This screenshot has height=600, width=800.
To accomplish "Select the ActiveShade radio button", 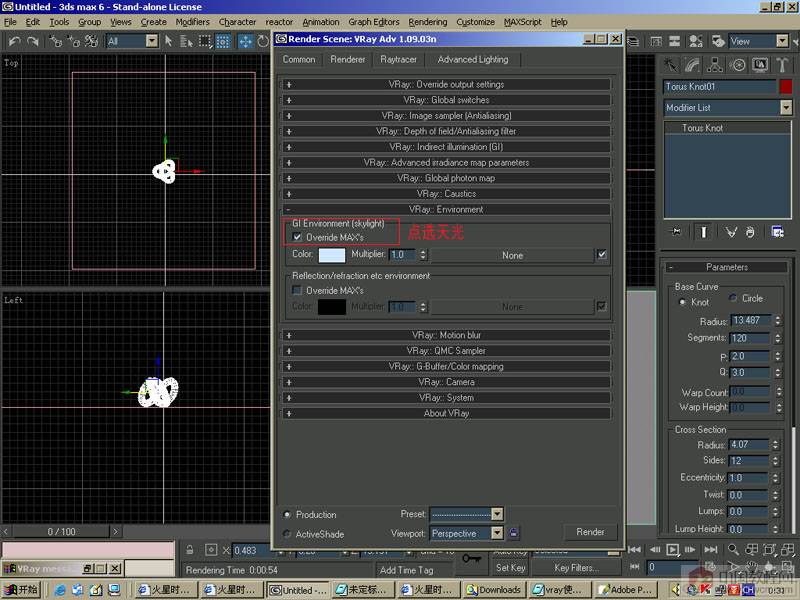I will [287, 534].
